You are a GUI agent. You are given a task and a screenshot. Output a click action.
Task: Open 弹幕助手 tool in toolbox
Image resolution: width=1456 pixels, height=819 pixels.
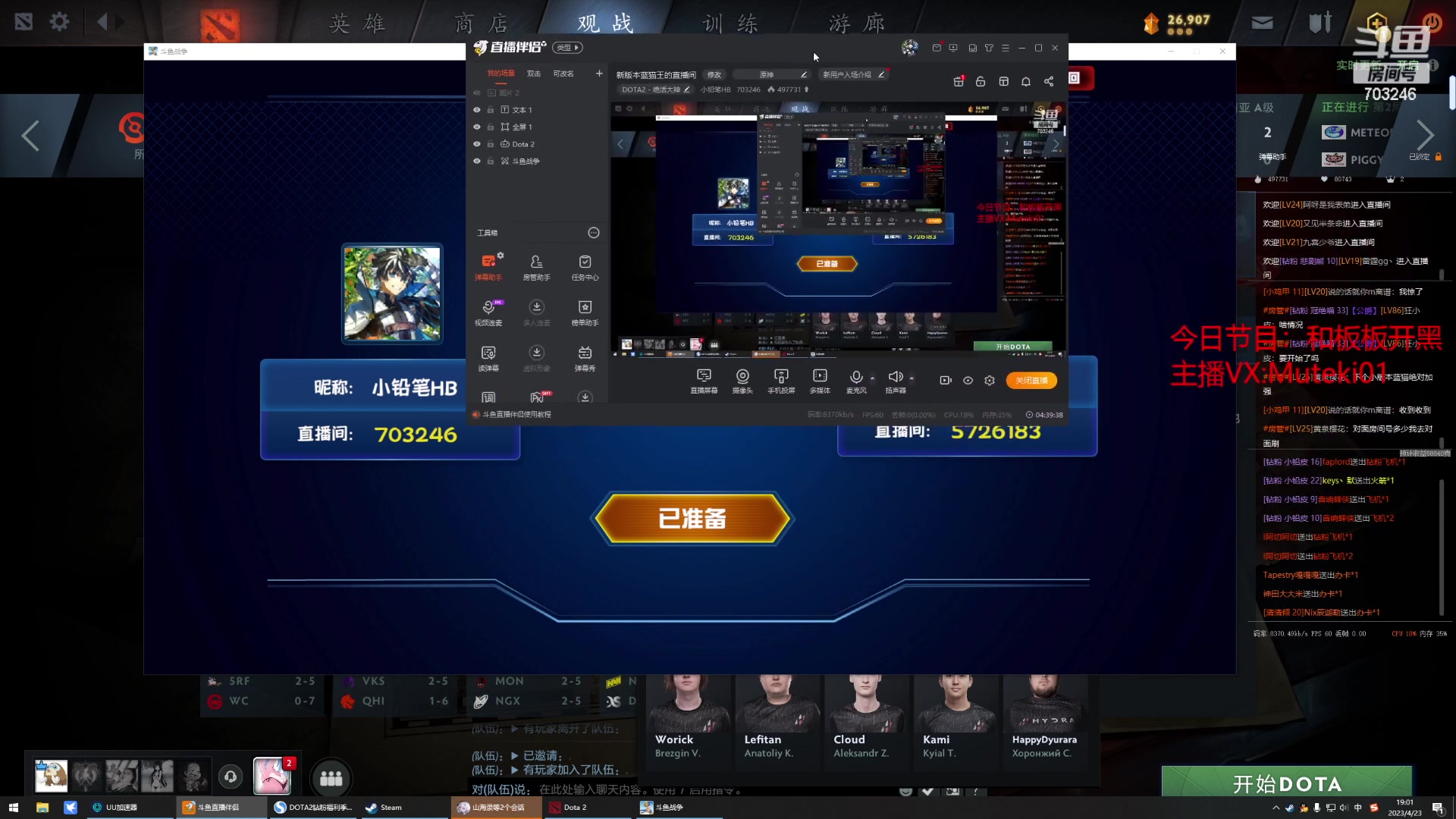point(488,267)
